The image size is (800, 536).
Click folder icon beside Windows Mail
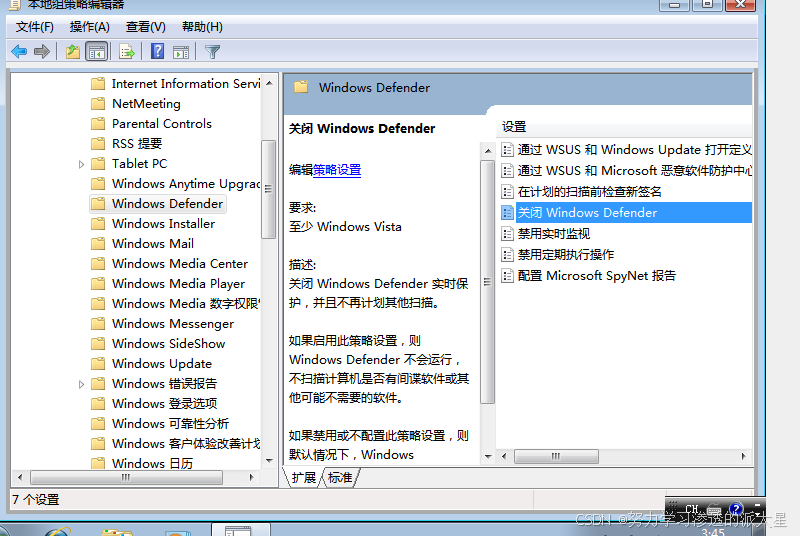[98, 243]
